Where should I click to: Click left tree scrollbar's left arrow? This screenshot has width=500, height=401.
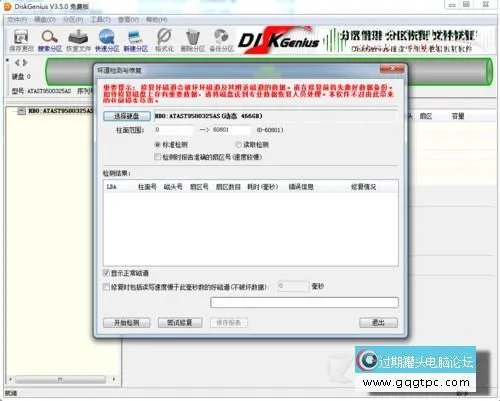10,379
